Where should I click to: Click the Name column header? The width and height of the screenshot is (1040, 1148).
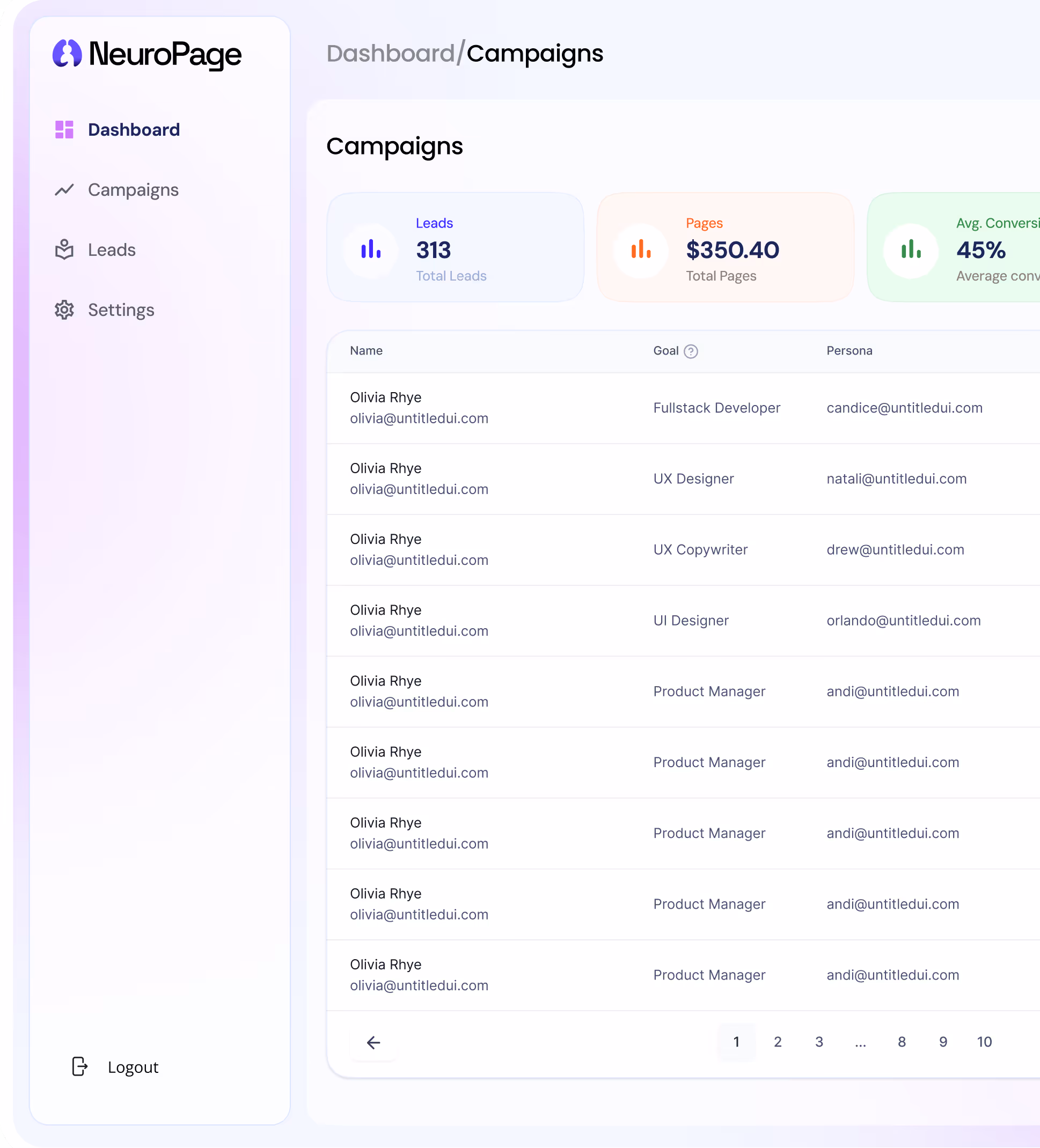point(366,351)
